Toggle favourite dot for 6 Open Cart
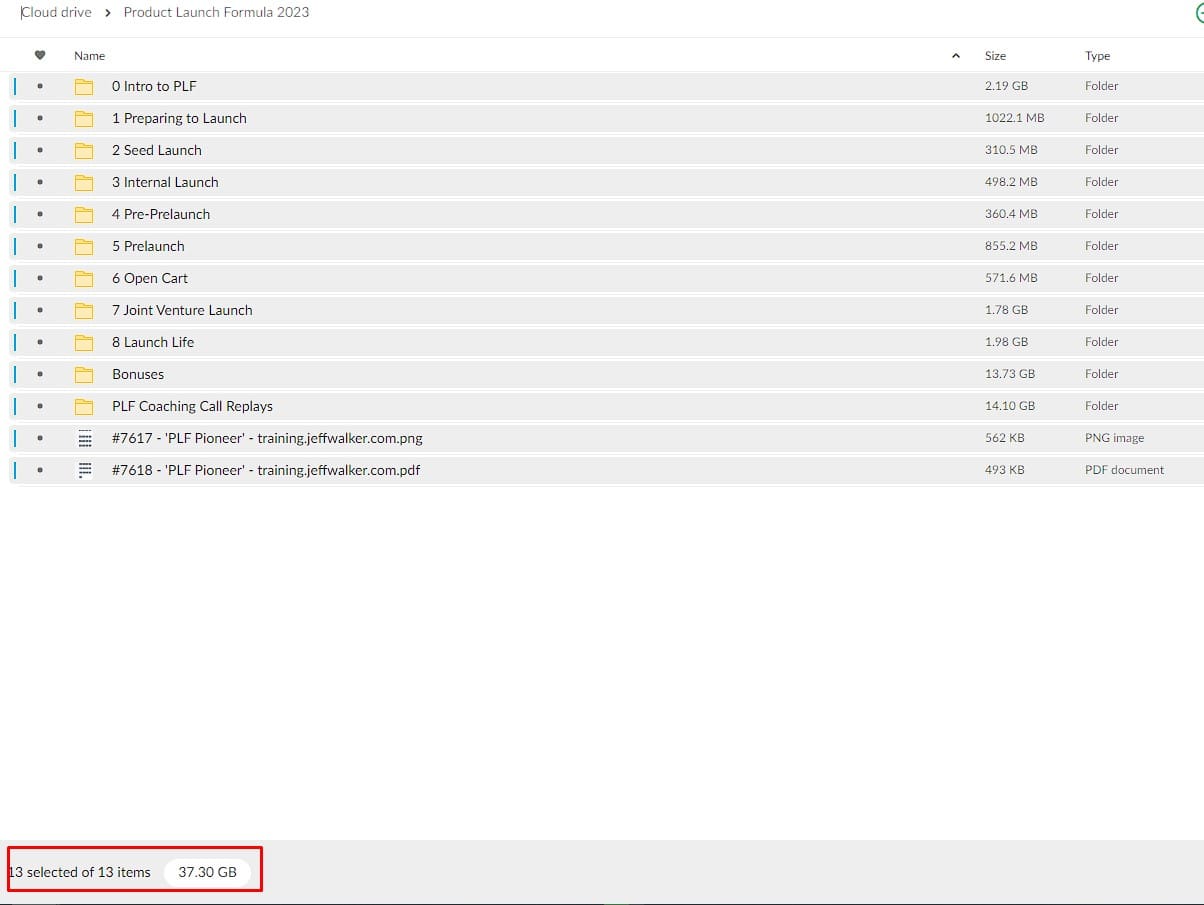 pyautogui.click(x=40, y=278)
